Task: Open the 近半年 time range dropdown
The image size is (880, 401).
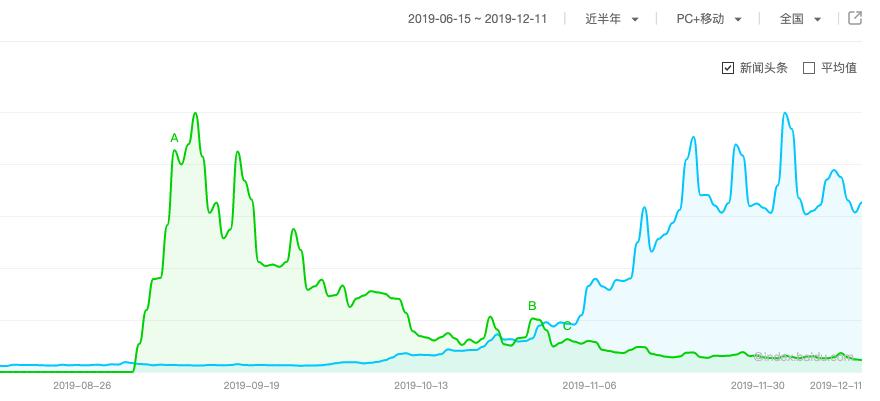Action: pyautogui.click(x=612, y=19)
